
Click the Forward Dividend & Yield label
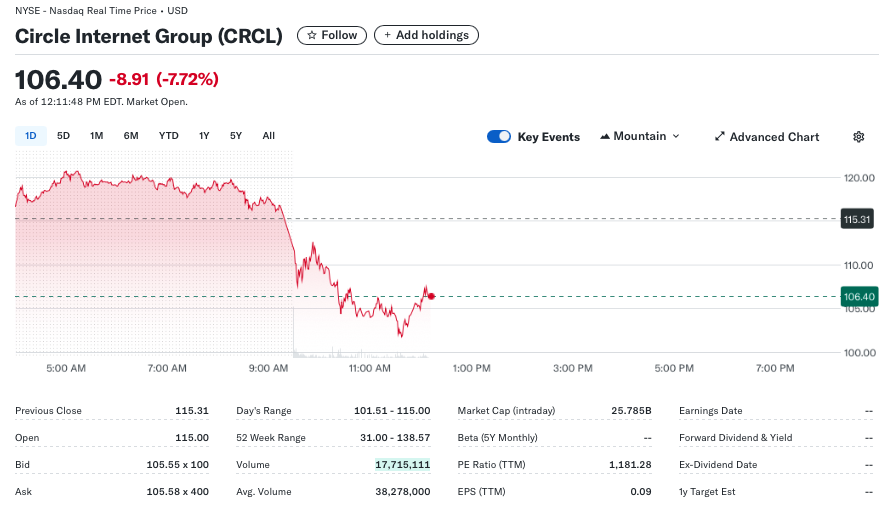(736, 438)
